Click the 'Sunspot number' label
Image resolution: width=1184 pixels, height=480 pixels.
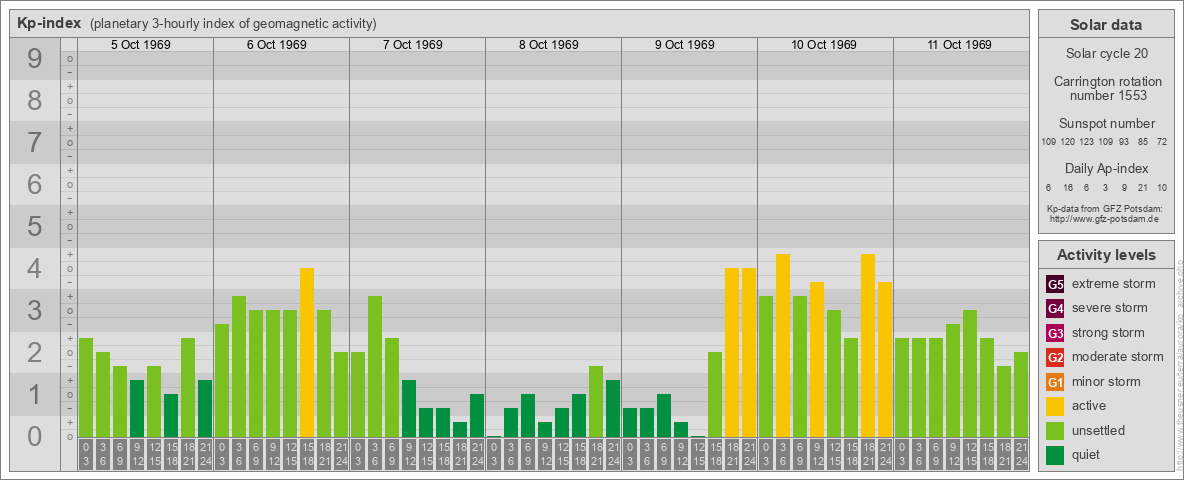click(1106, 123)
